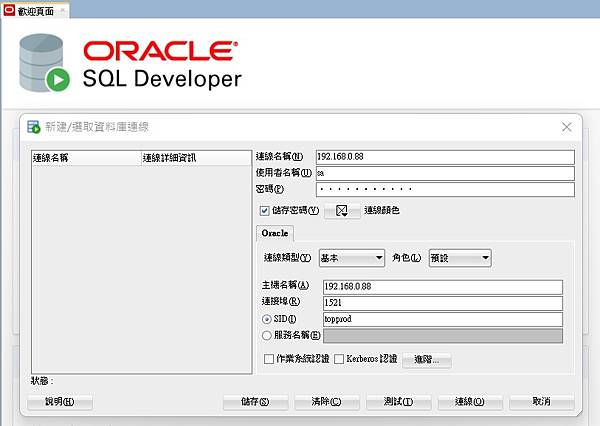Click the new connection dialog title icon

click(34, 127)
